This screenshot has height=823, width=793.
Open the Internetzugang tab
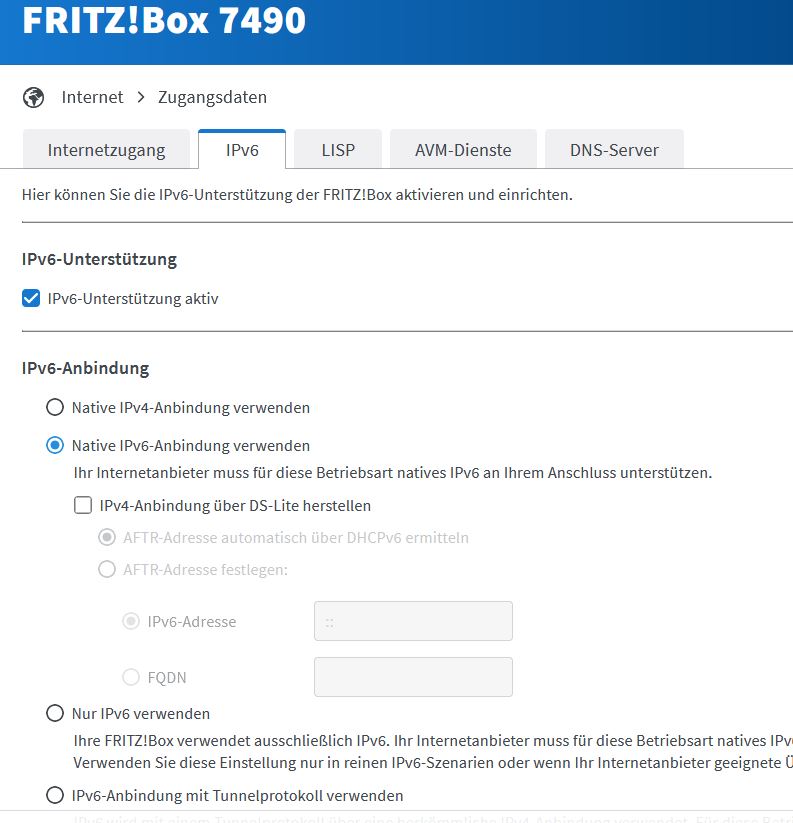[106, 150]
